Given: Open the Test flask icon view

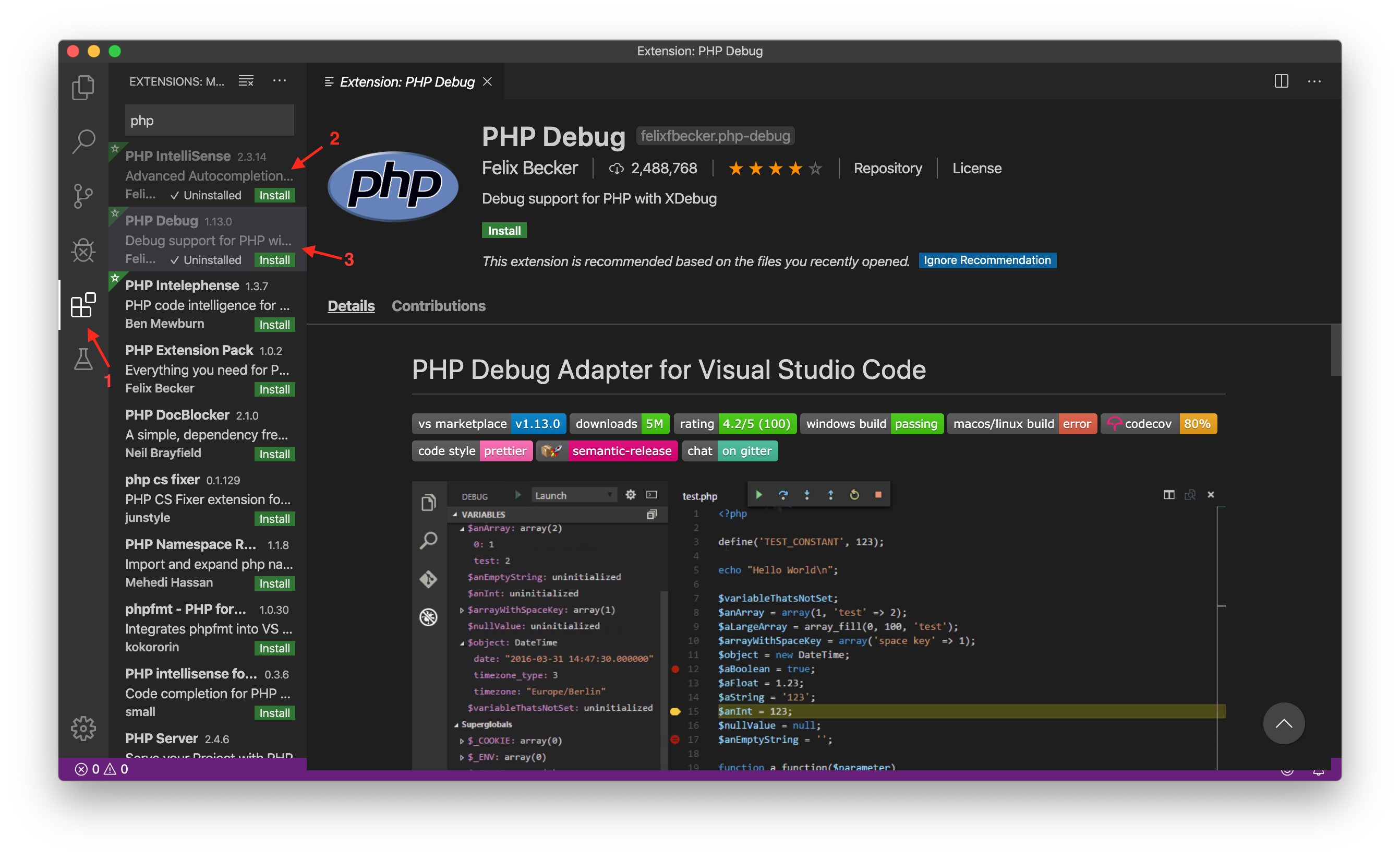Looking at the screenshot, I should coord(83,359).
